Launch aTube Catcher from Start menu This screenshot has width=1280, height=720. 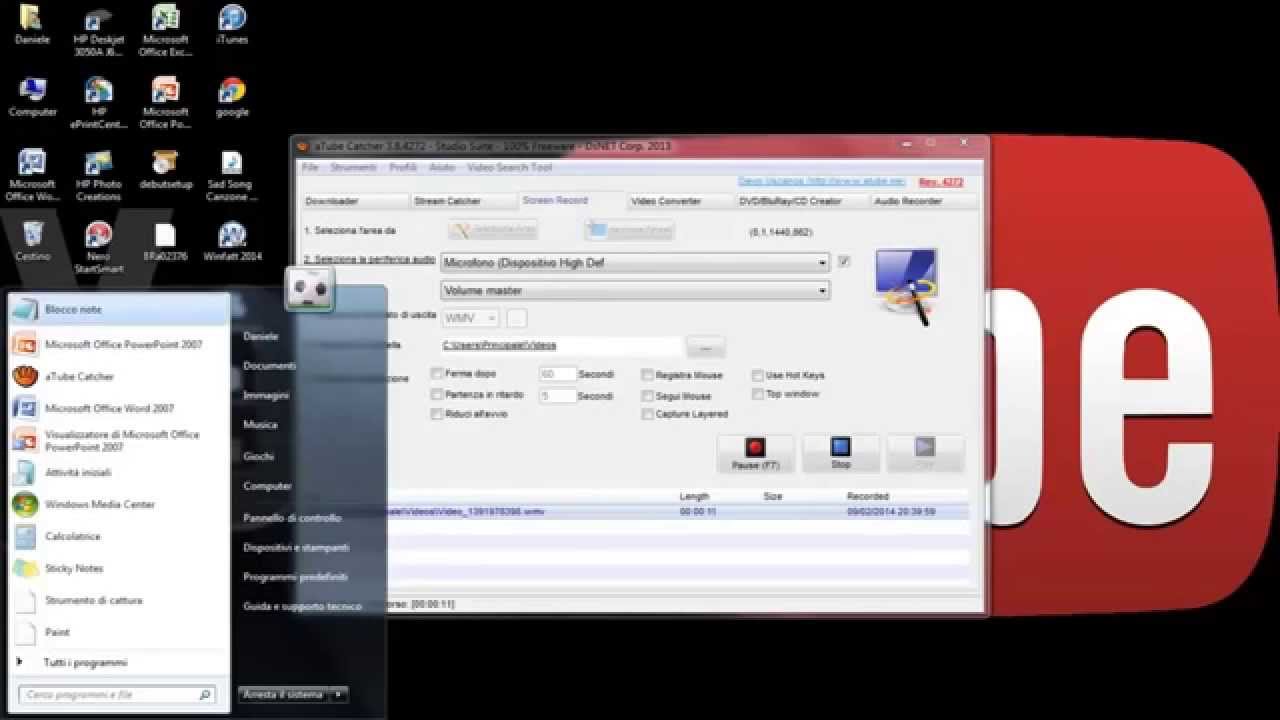[119, 376]
